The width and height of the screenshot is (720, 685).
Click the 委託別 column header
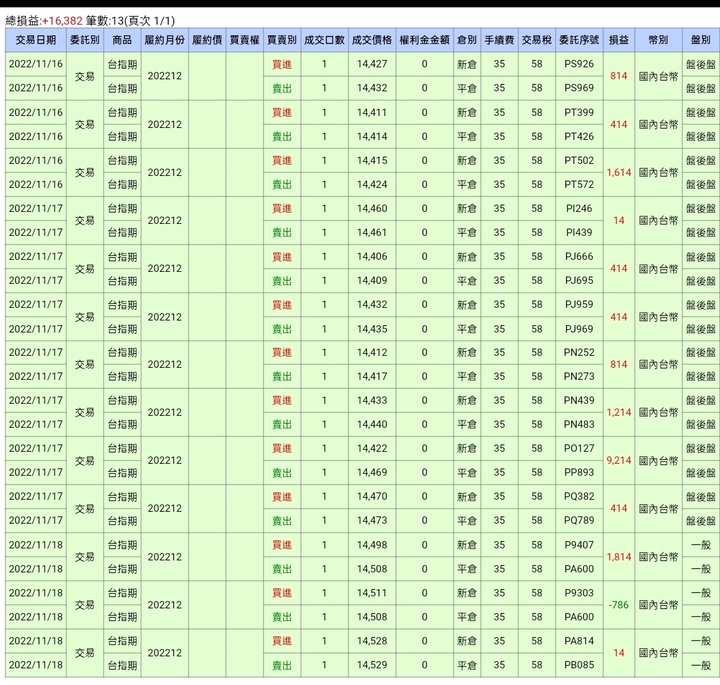[85, 40]
